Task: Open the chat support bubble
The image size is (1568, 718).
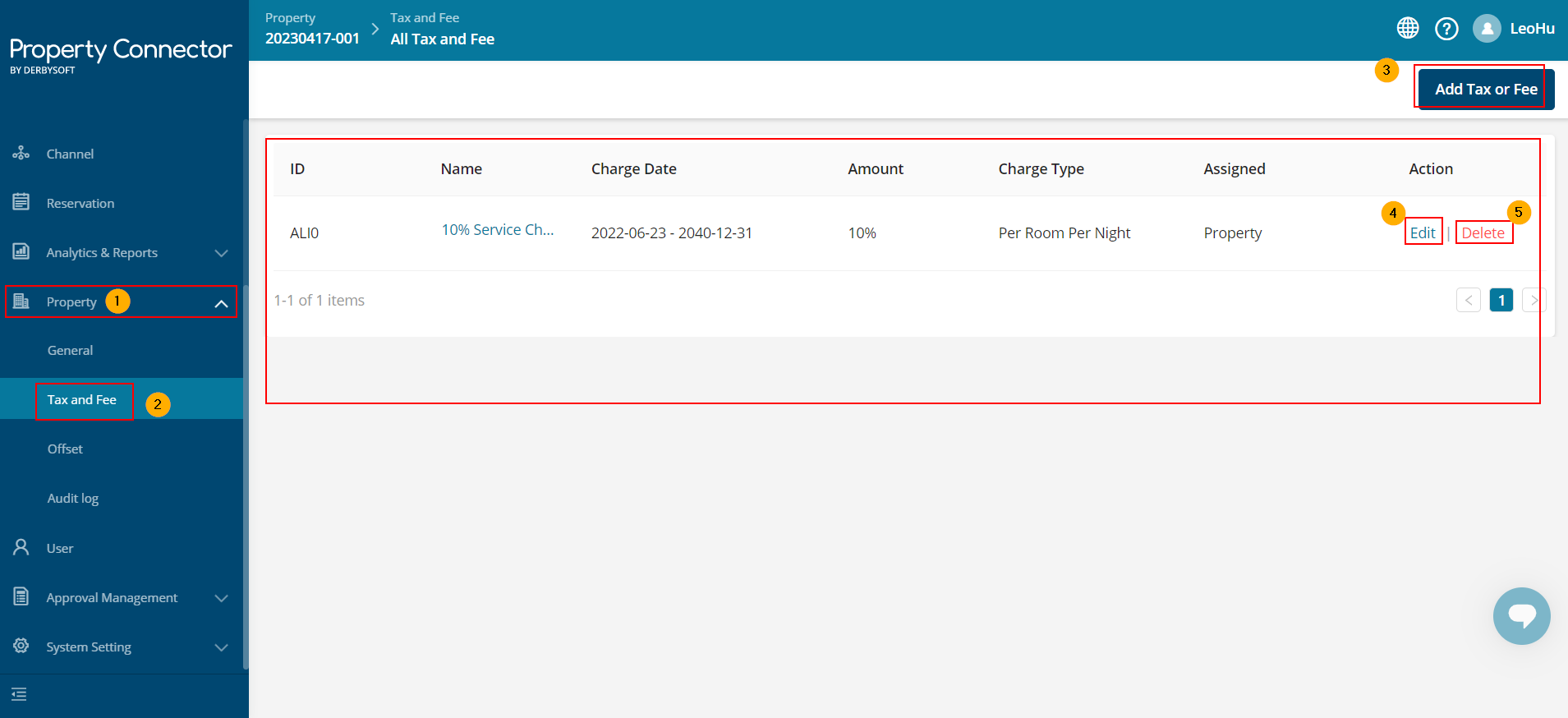Action: pos(1522,616)
